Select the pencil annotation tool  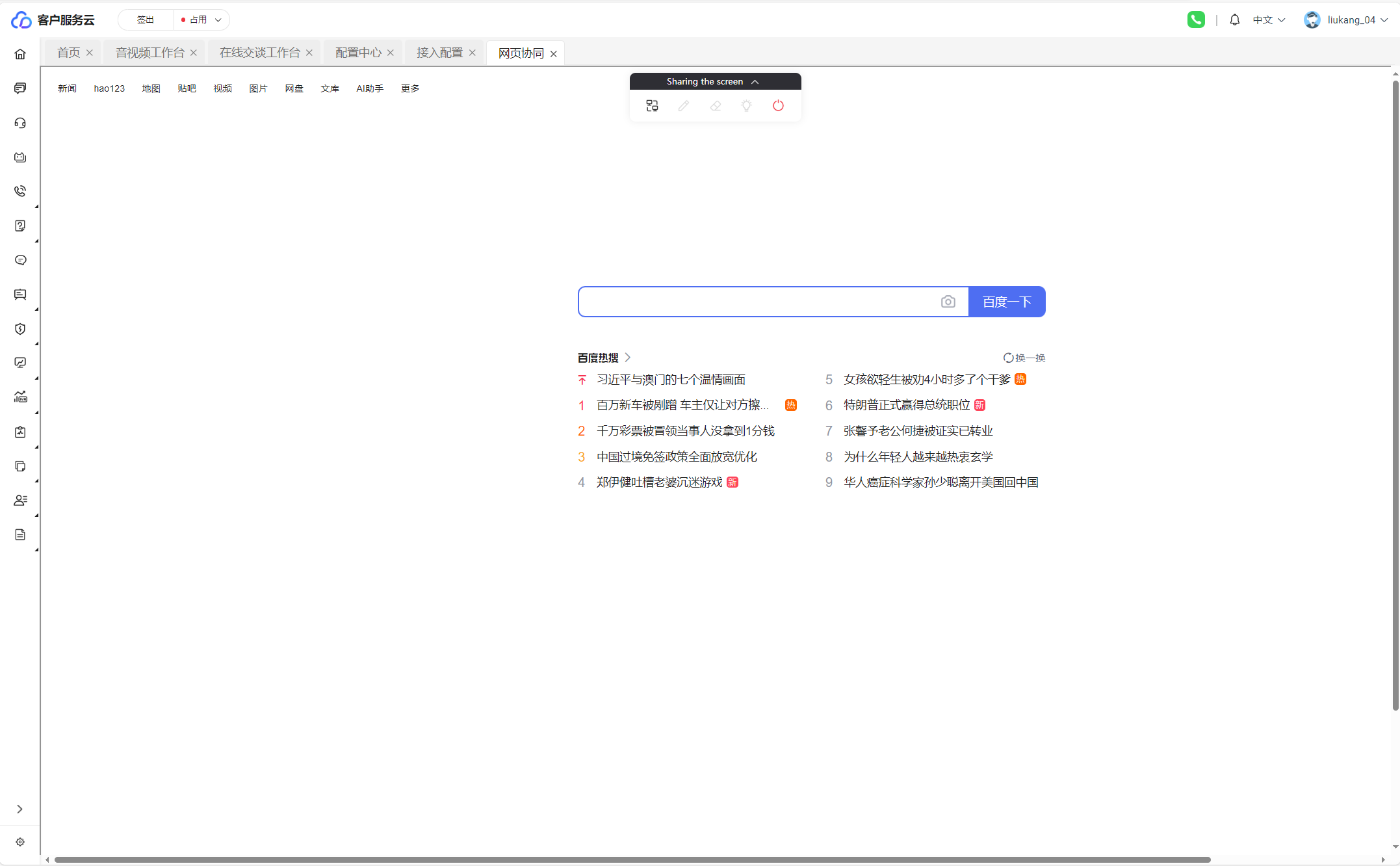(x=683, y=105)
